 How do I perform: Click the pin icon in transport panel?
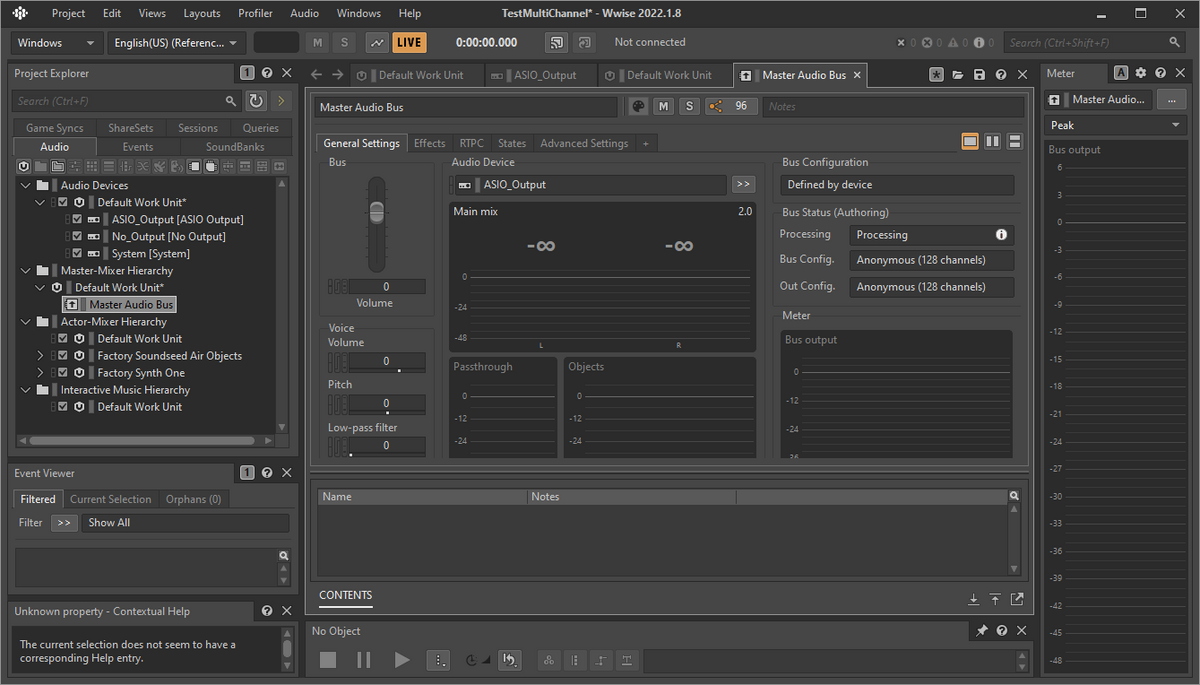982,631
